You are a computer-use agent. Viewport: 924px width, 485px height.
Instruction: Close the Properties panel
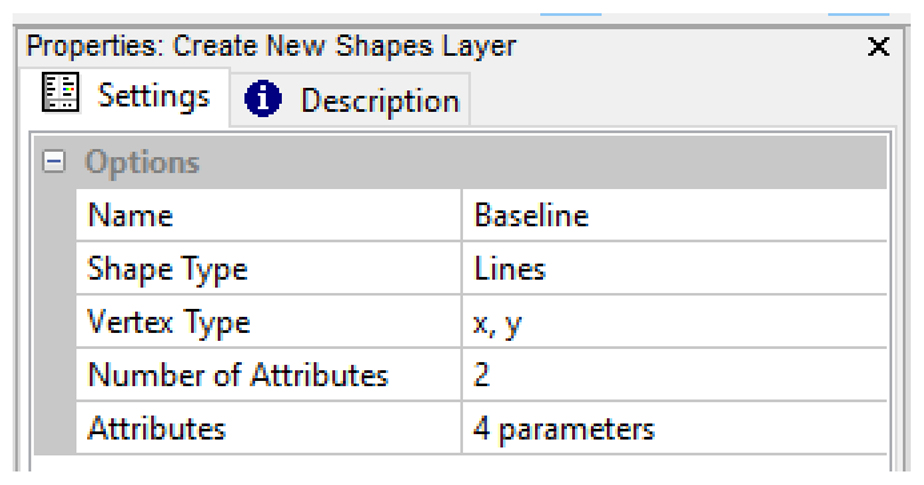click(x=877, y=47)
